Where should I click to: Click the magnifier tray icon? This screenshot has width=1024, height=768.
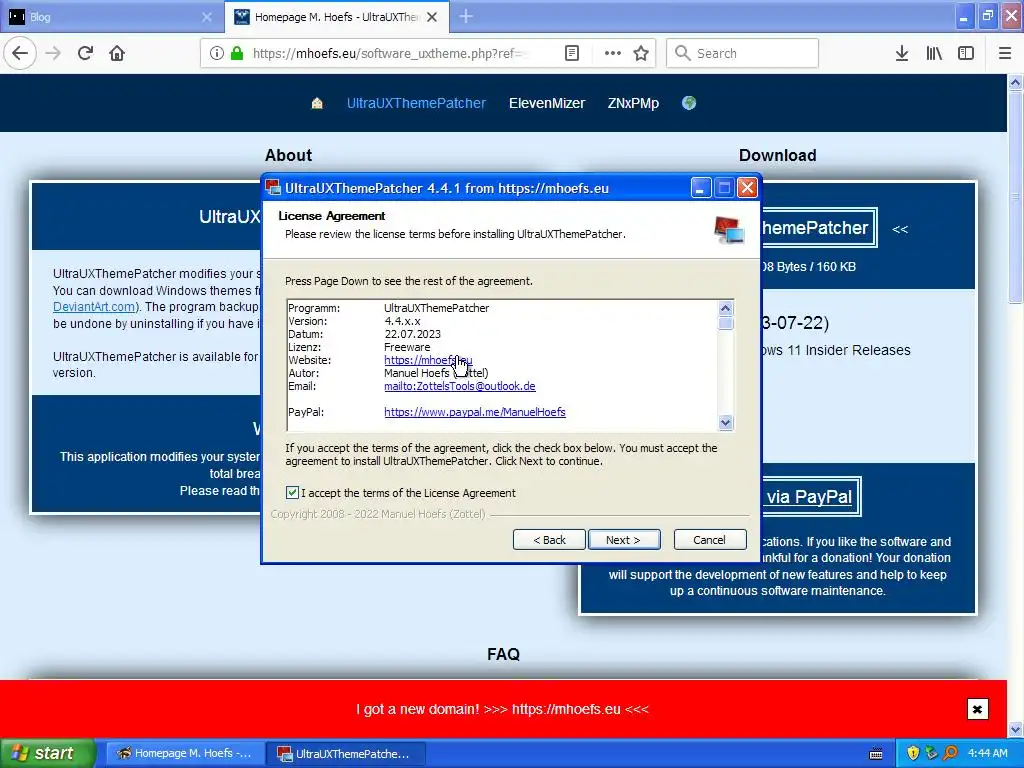951,753
